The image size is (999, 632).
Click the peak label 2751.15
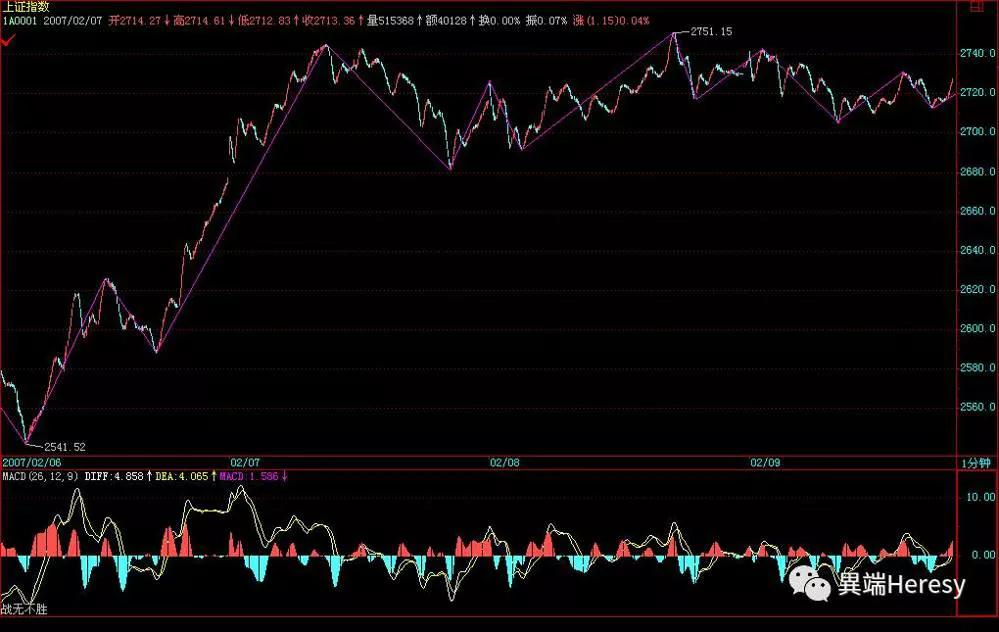point(712,31)
